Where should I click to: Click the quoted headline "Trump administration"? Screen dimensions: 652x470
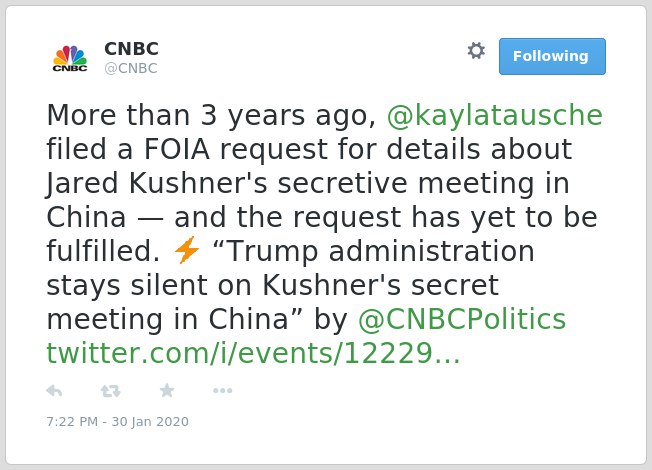tap(373, 251)
